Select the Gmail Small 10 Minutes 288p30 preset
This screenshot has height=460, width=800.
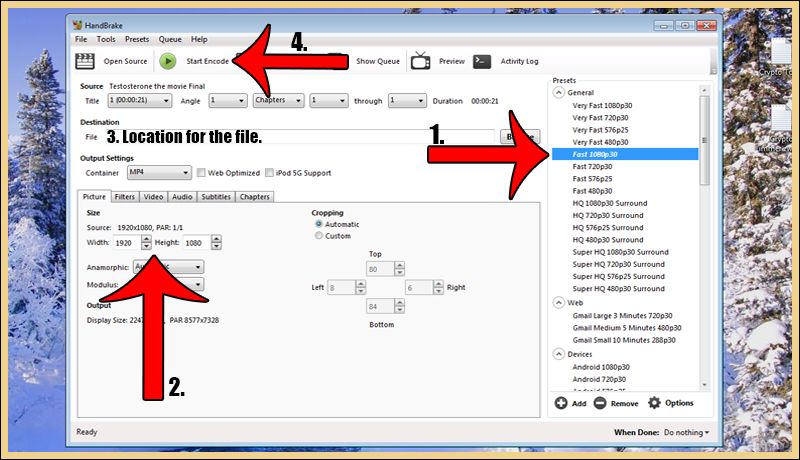(x=624, y=340)
